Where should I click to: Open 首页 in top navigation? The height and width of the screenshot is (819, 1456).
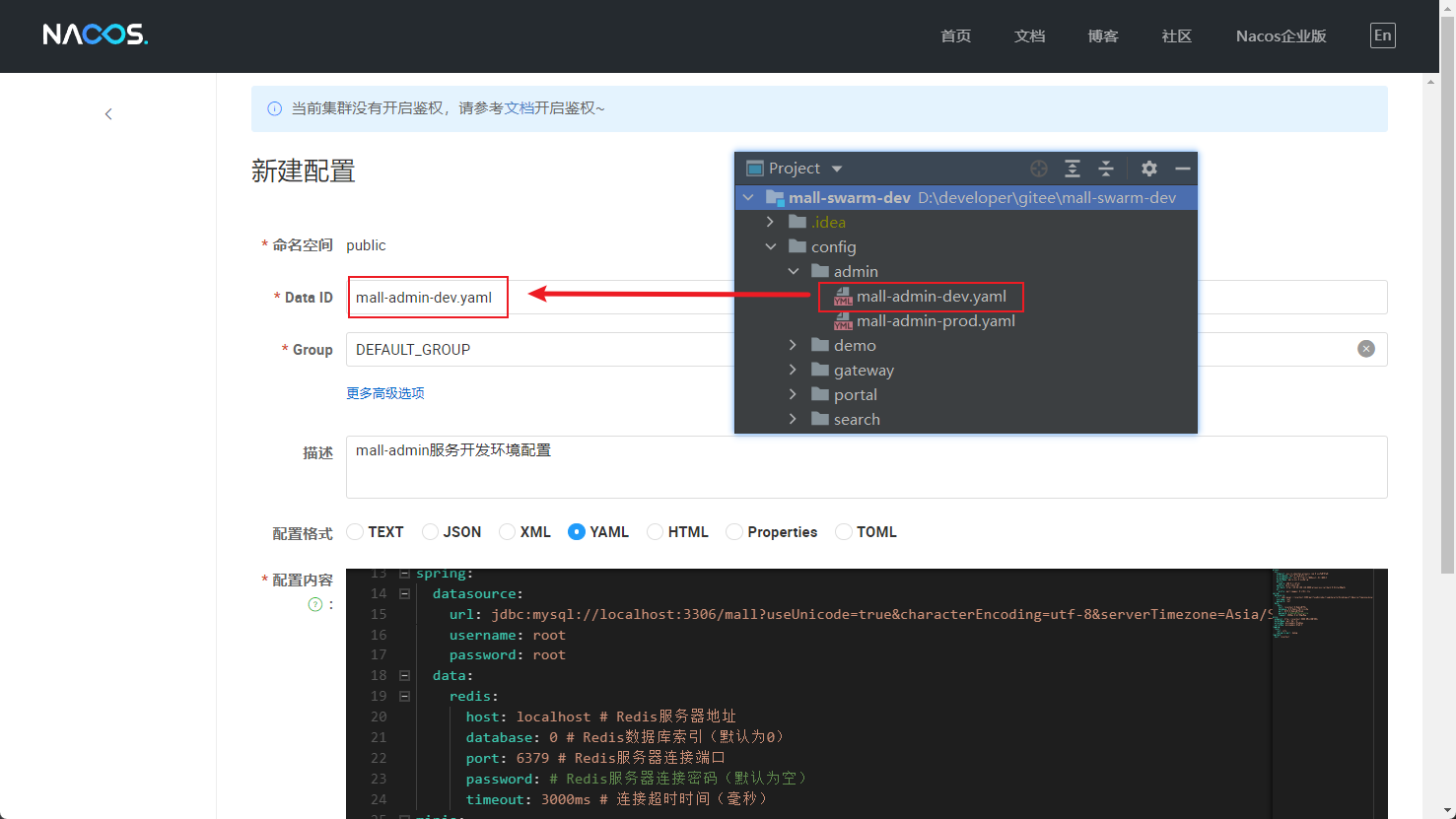(956, 36)
